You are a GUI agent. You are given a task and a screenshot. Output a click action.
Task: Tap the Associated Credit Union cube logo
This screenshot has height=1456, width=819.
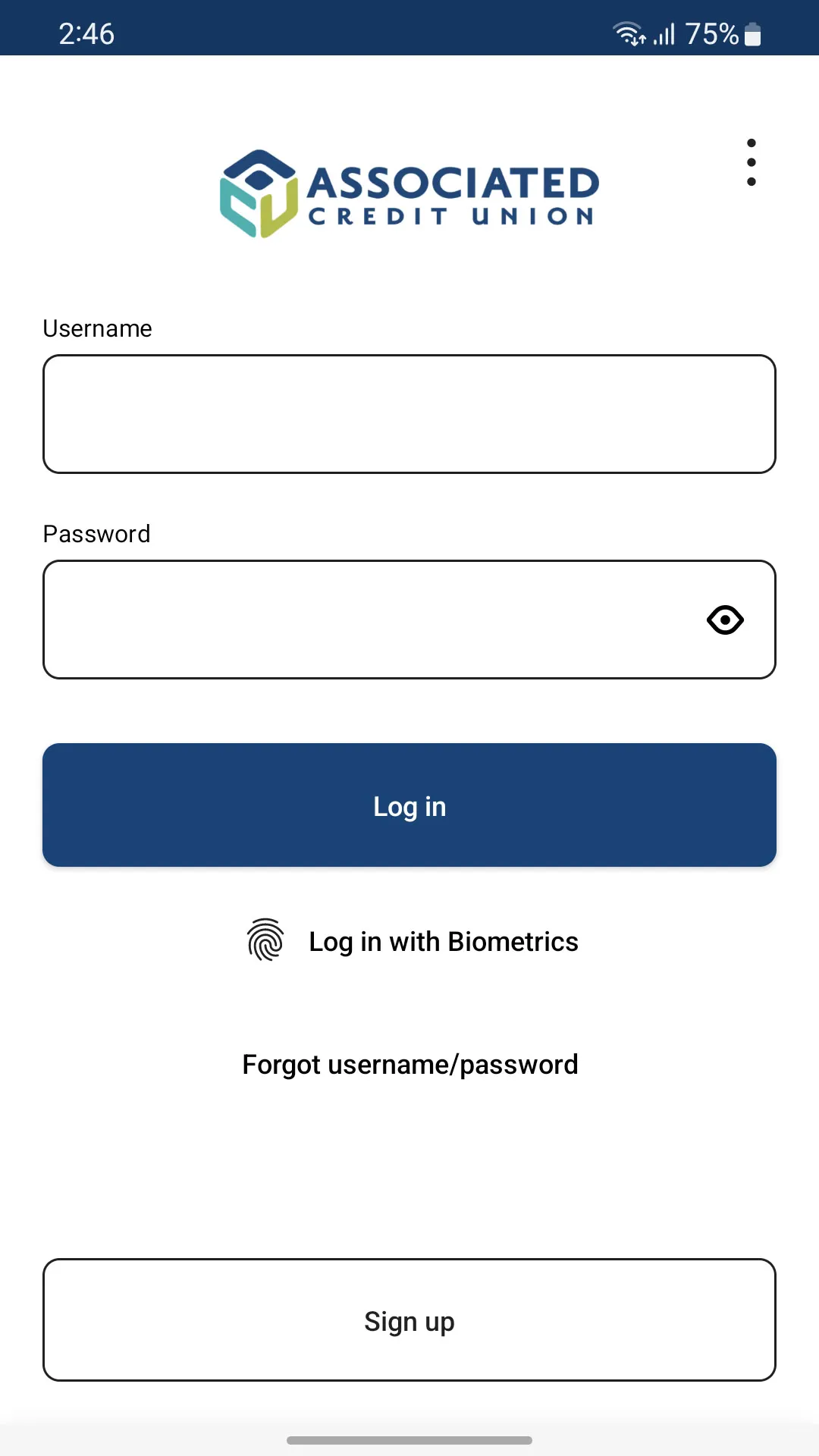click(x=259, y=194)
